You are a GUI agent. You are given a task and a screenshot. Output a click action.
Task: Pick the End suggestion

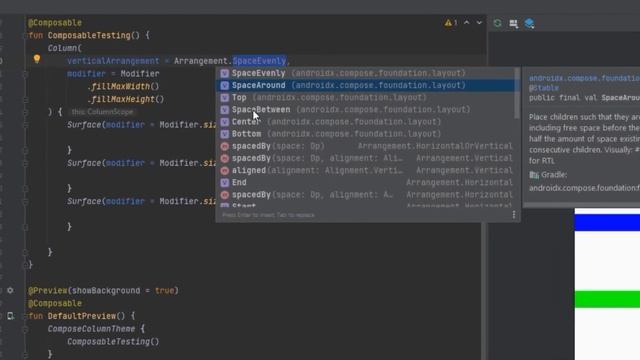(x=365, y=182)
